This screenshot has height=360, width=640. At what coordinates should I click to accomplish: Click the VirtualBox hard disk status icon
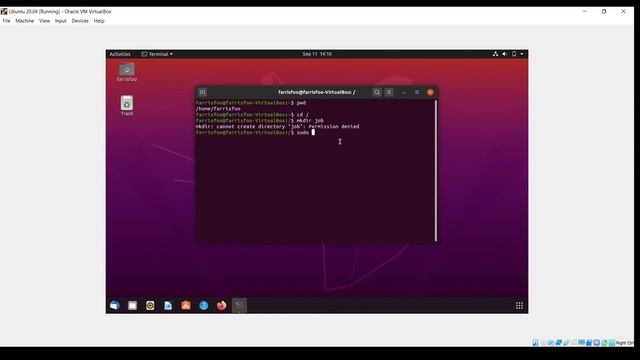click(x=535, y=342)
